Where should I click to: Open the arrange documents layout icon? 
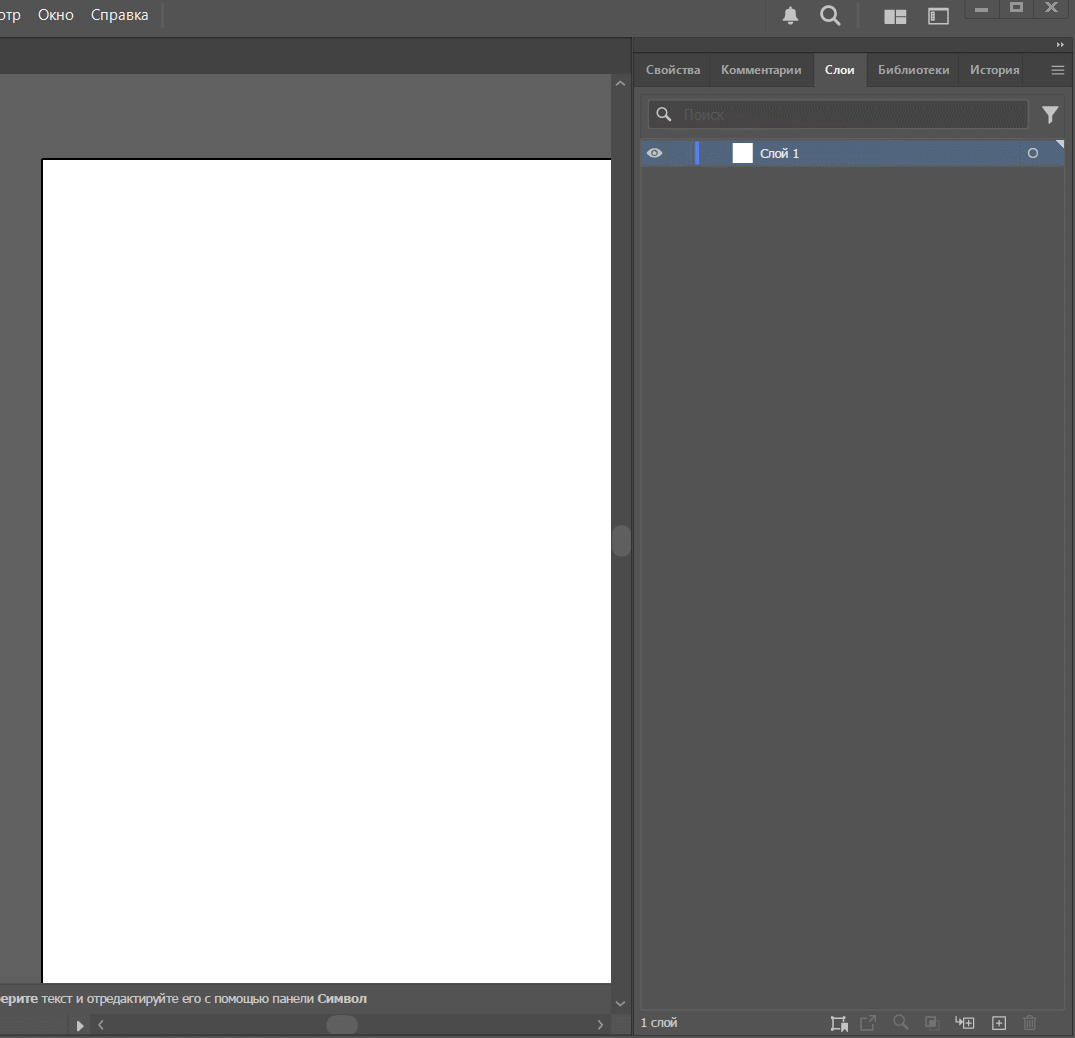(895, 16)
